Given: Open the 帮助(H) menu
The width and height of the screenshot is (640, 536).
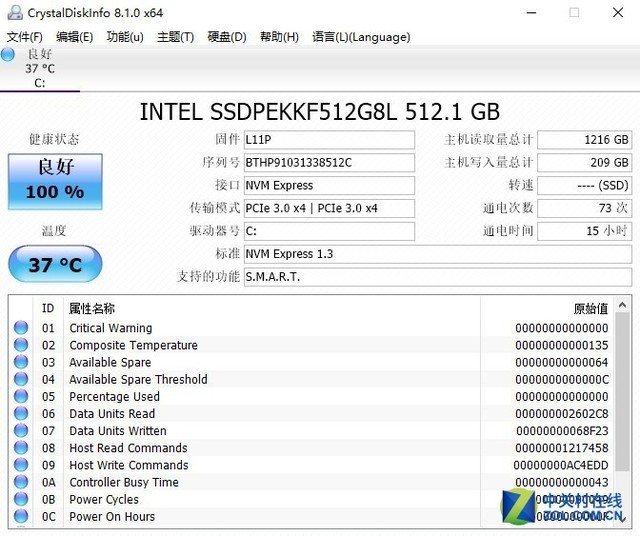Looking at the screenshot, I should coord(279,37).
